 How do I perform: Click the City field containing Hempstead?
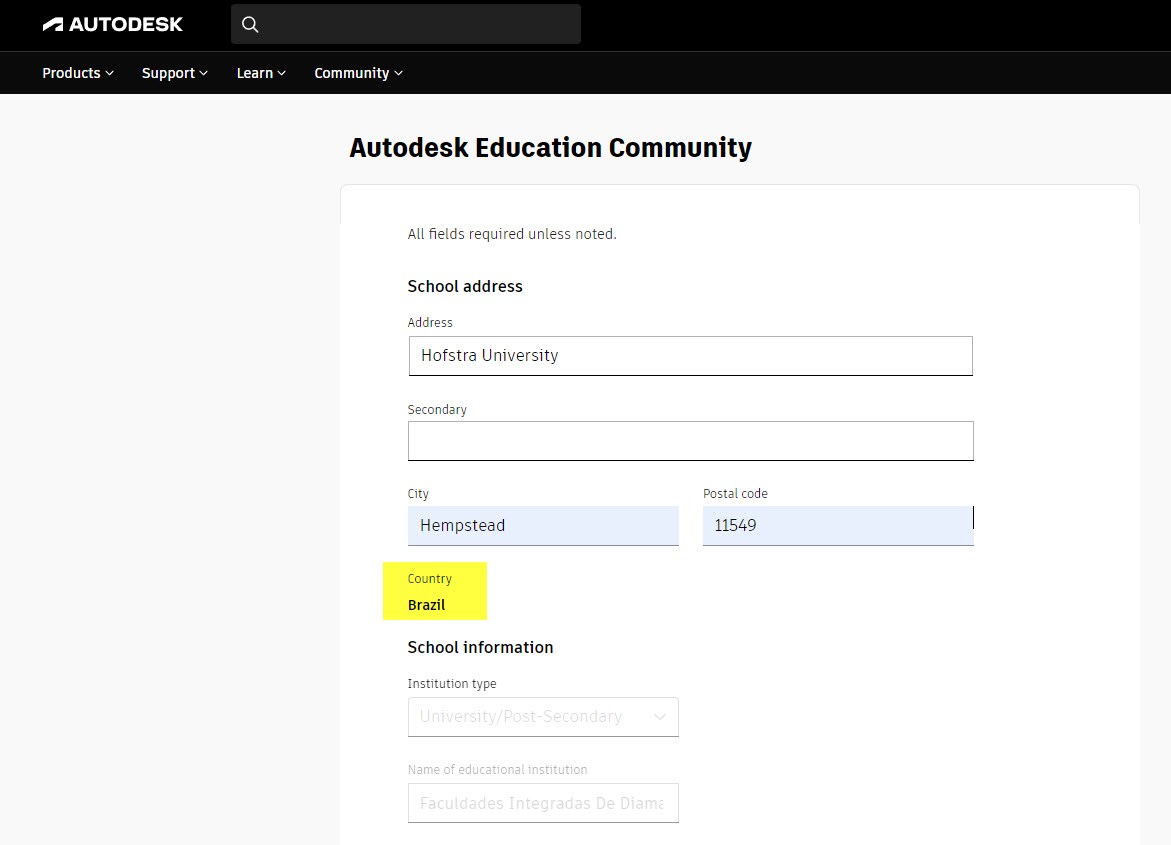pyautogui.click(x=543, y=525)
